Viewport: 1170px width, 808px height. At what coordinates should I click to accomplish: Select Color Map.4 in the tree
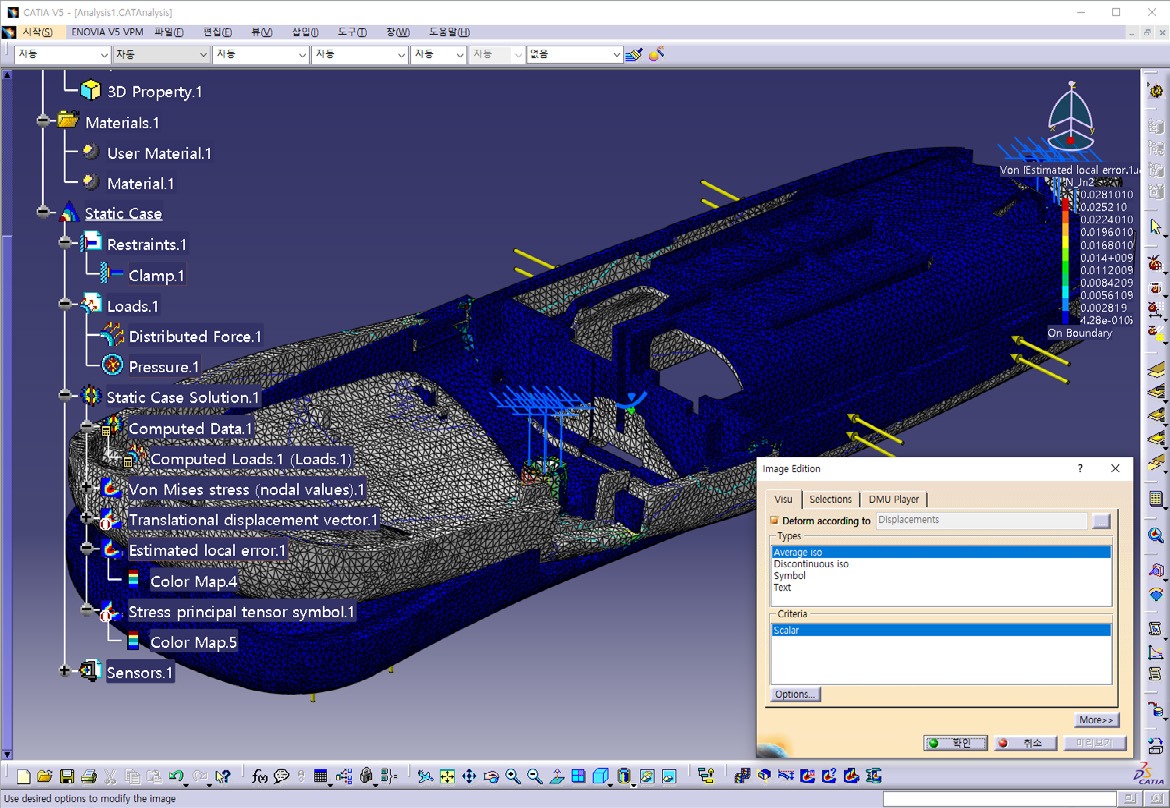tap(193, 581)
